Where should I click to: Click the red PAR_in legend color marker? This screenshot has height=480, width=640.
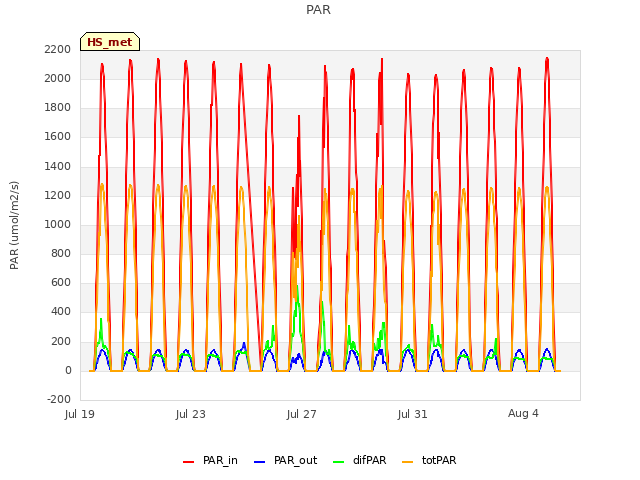pyautogui.click(x=188, y=461)
